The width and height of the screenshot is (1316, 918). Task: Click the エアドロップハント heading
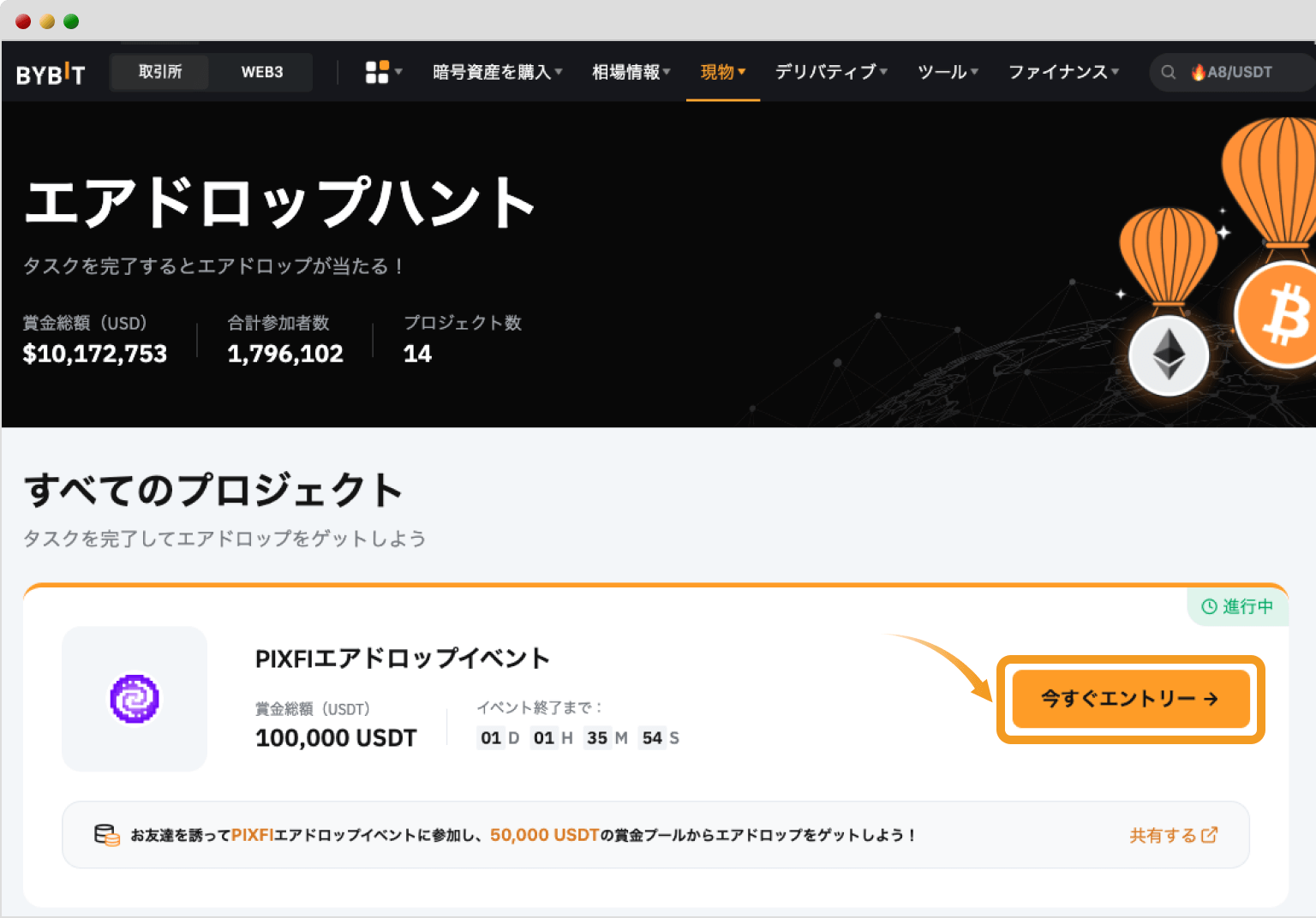pyautogui.click(x=281, y=203)
